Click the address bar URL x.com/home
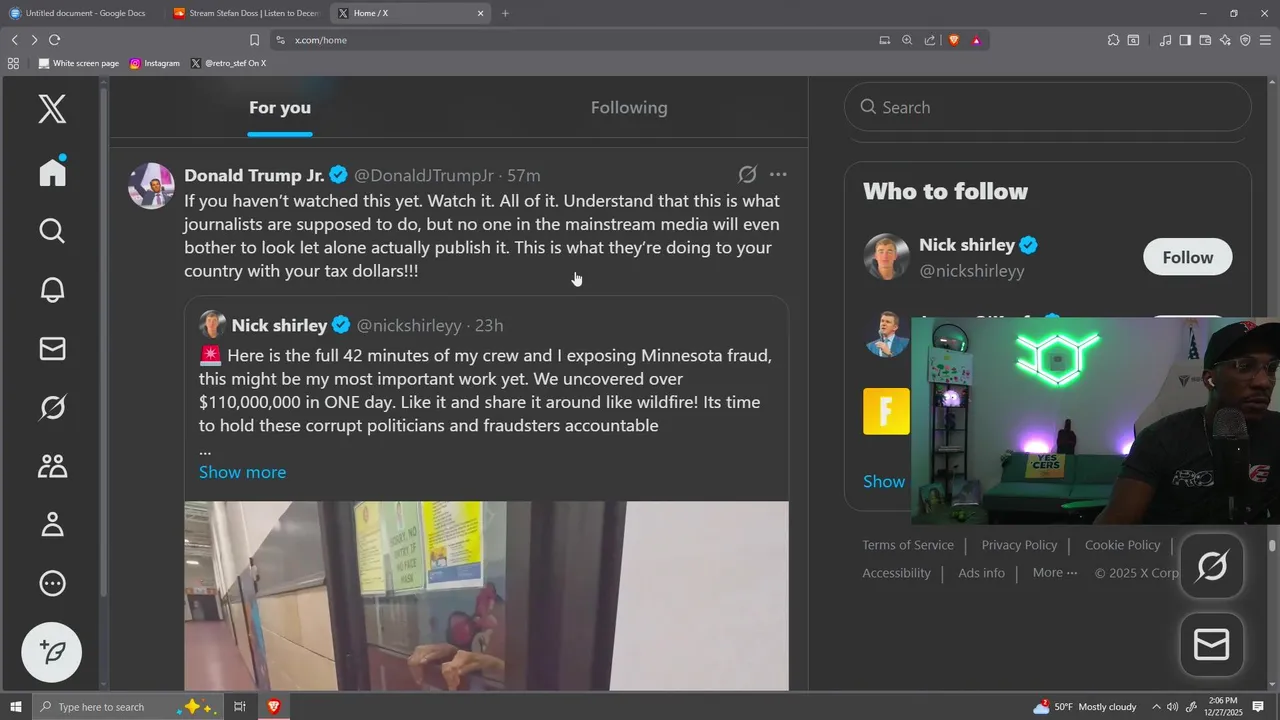This screenshot has width=1280, height=720. click(321, 40)
